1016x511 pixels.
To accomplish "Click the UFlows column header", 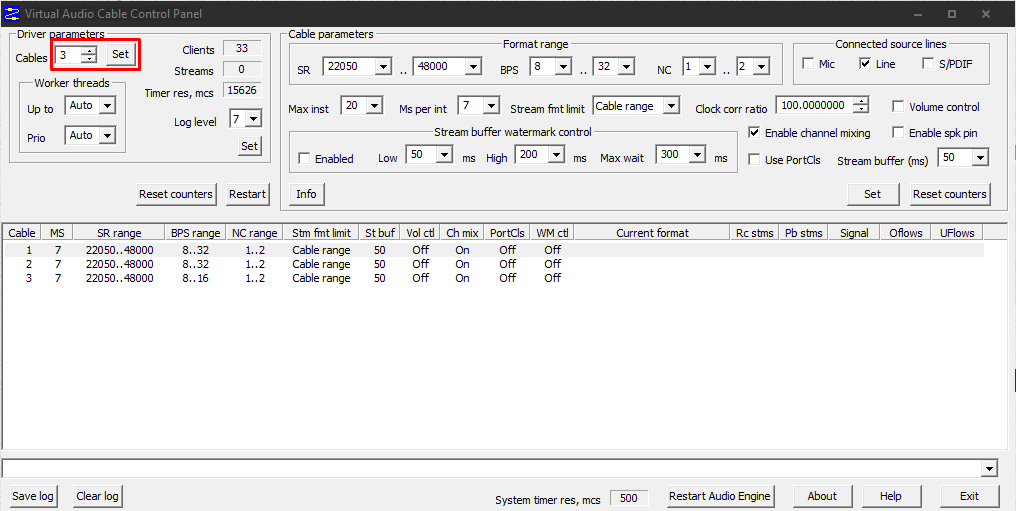I will click(x=957, y=233).
